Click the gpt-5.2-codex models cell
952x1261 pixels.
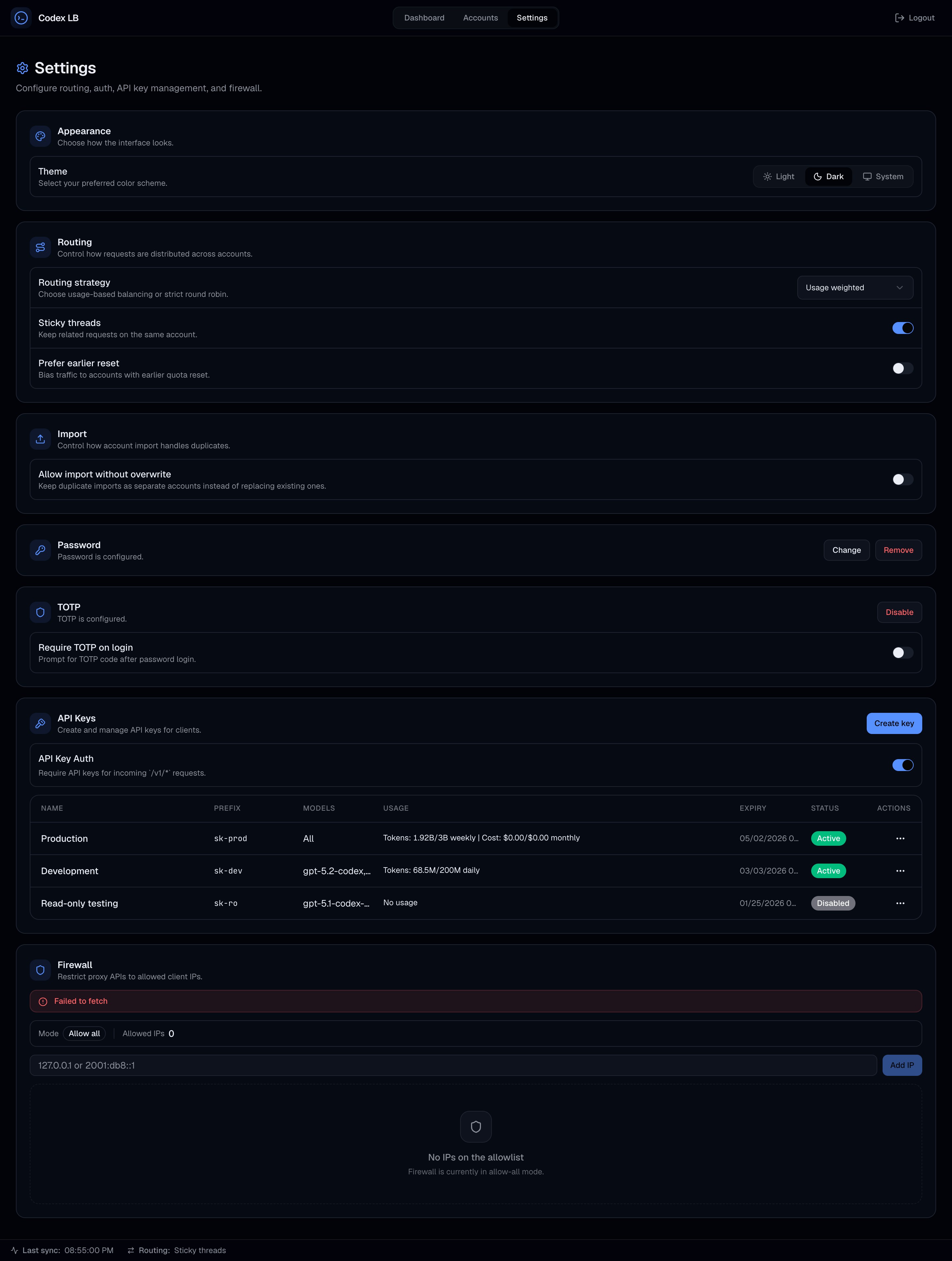[336, 871]
